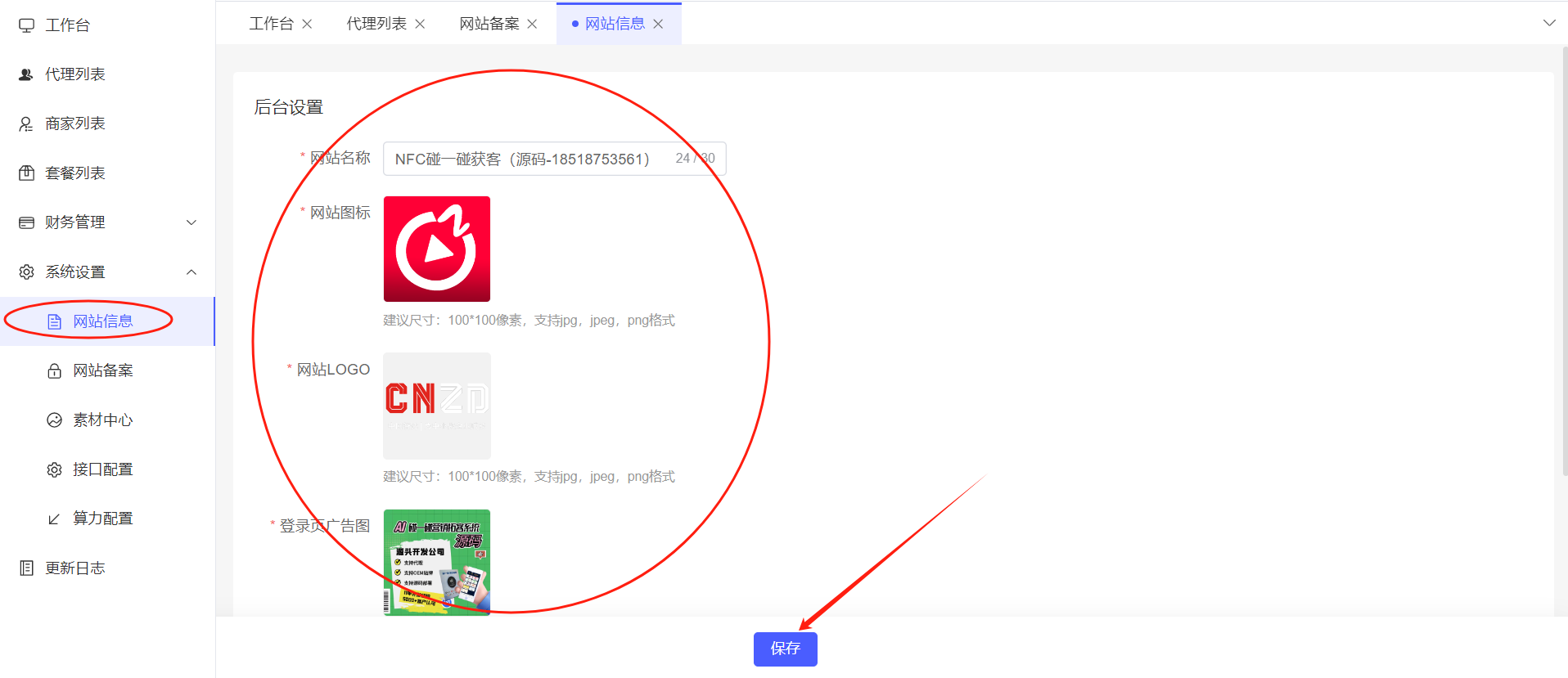Viewport: 1568px width, 678px height.
Task: Click the 素材中心 circle icon
Action: (x=55, y=420)
